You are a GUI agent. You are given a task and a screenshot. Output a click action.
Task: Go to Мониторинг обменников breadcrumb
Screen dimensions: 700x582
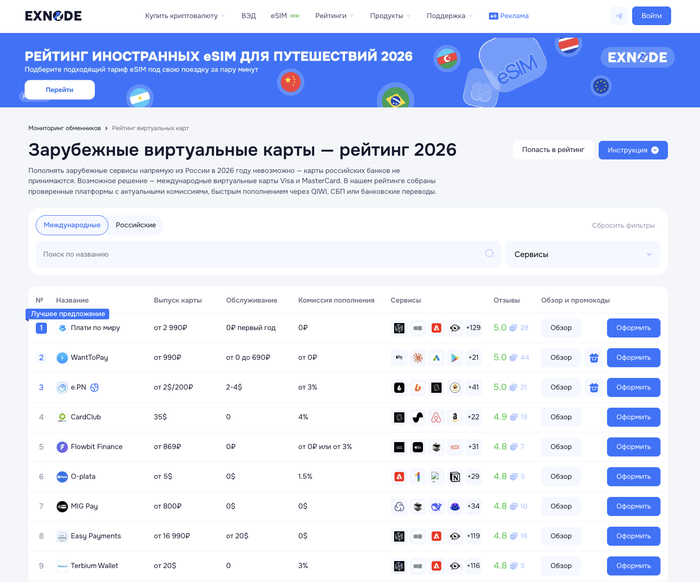click(x=64, y=128)
